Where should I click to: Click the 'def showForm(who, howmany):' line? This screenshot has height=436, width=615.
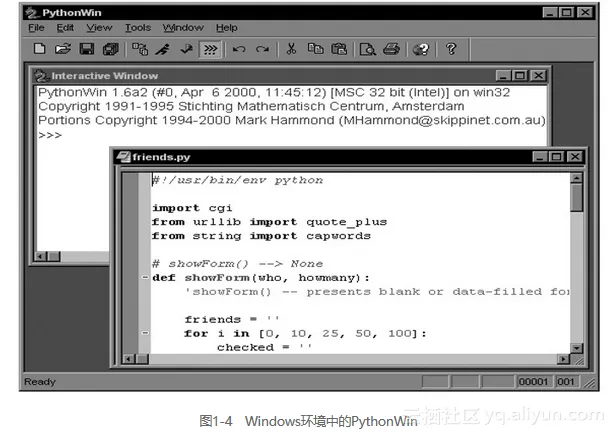coord(261,278)
